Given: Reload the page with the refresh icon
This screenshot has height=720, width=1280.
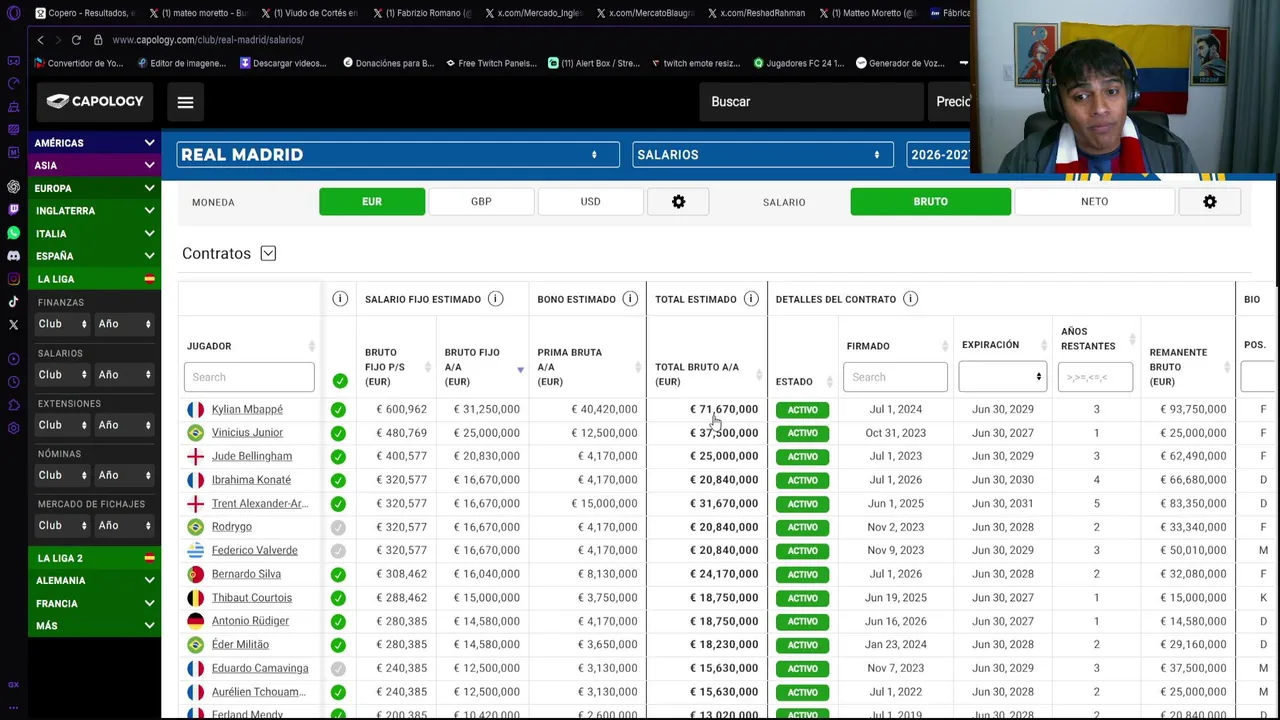Looking at the screenshot, I should 76,40.
